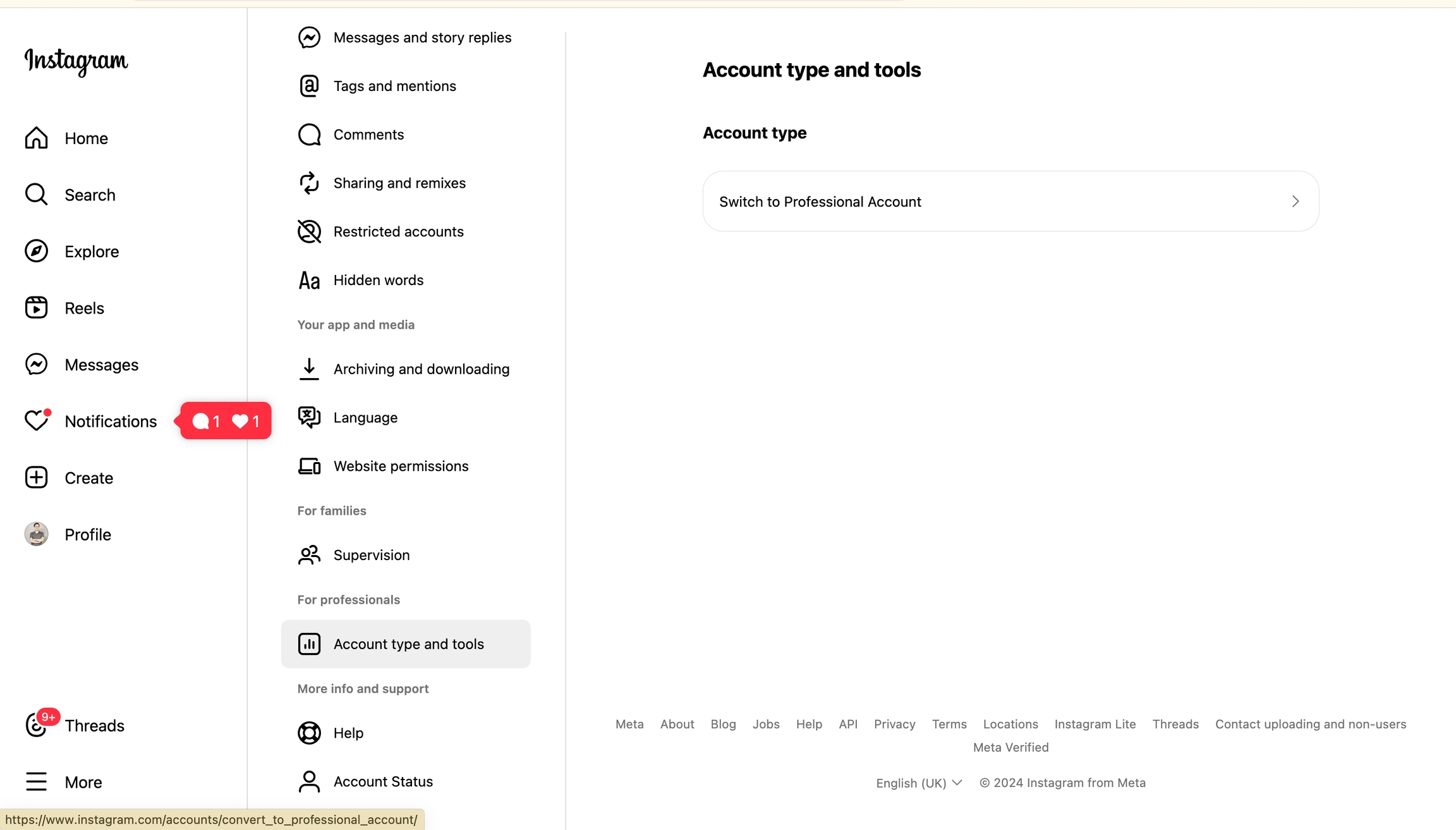Viewport: 1456px width, 830px height.
Task: Open the Messages messenger icon in the sidebar
Action: point(36,364)
